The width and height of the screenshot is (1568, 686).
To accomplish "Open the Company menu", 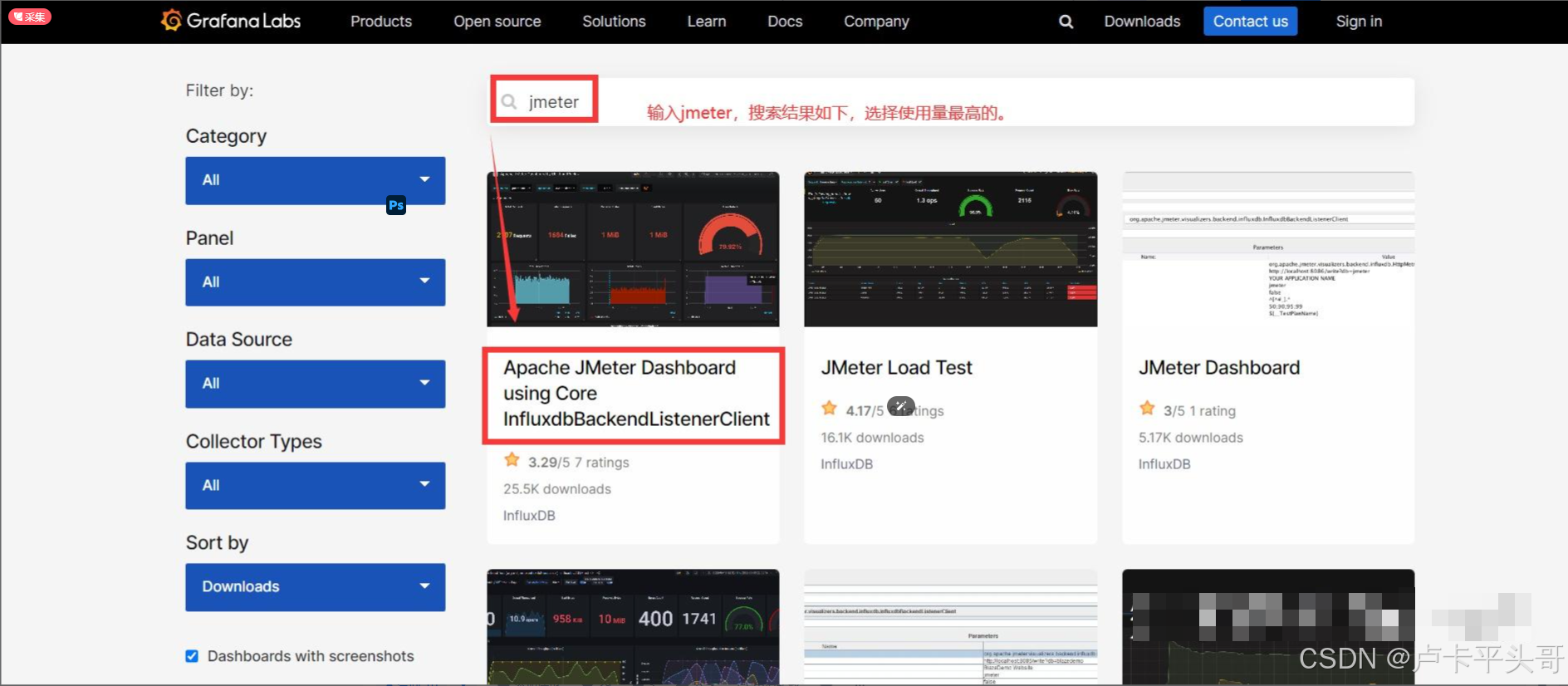I will (x=876, y=22).
